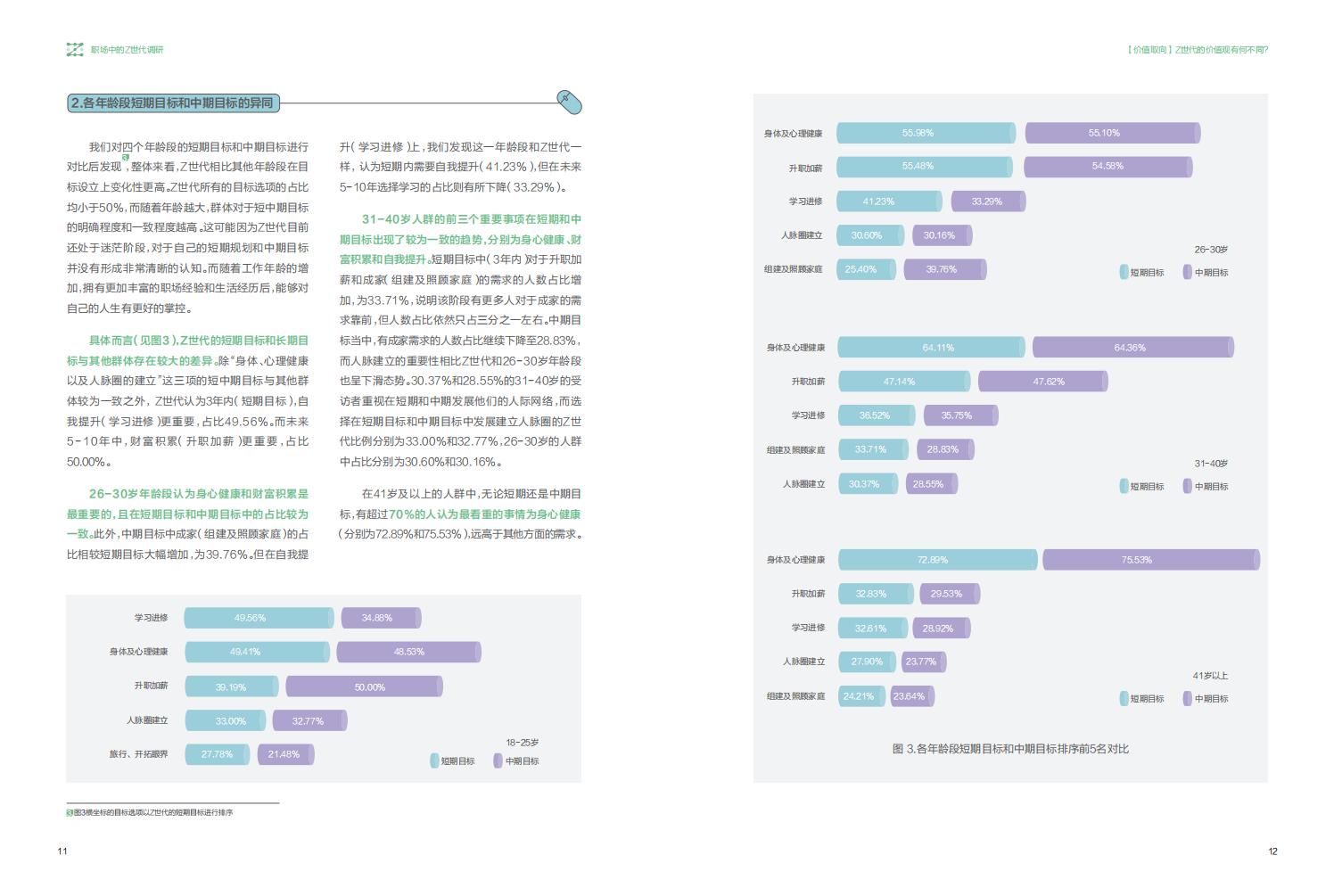This screenshot has height=896, width=1334.
Task: Click the 短期目标 legend swatch in 18-25岁 chart
Action: pos(434,760)
